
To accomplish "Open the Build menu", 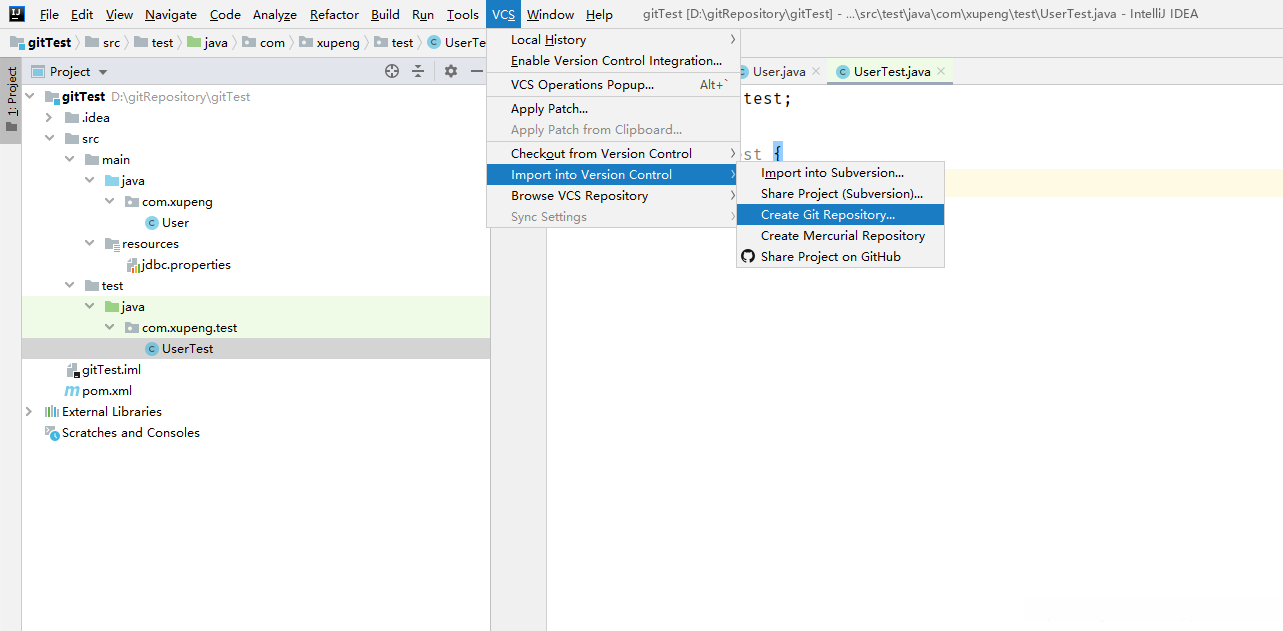I will point(385,15).
